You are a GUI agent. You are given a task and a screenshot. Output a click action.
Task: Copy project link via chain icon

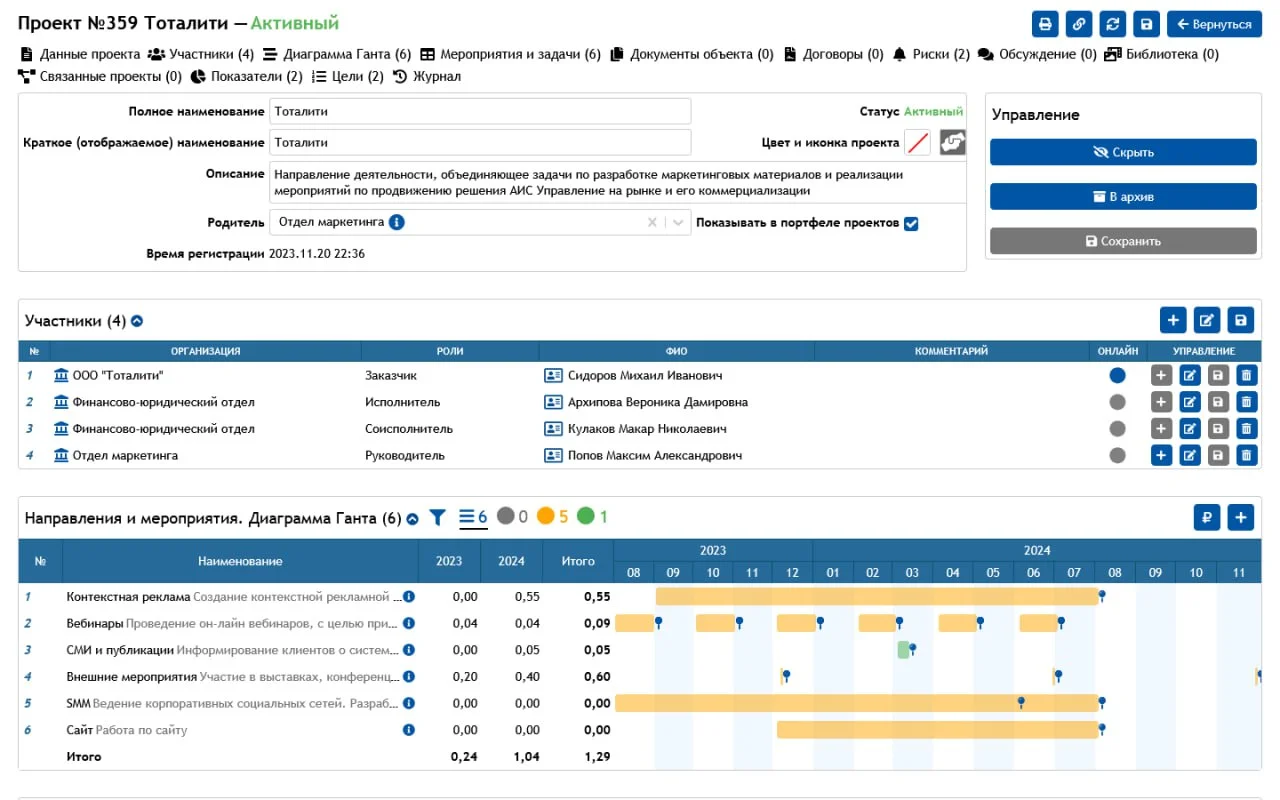point(1079,24)
